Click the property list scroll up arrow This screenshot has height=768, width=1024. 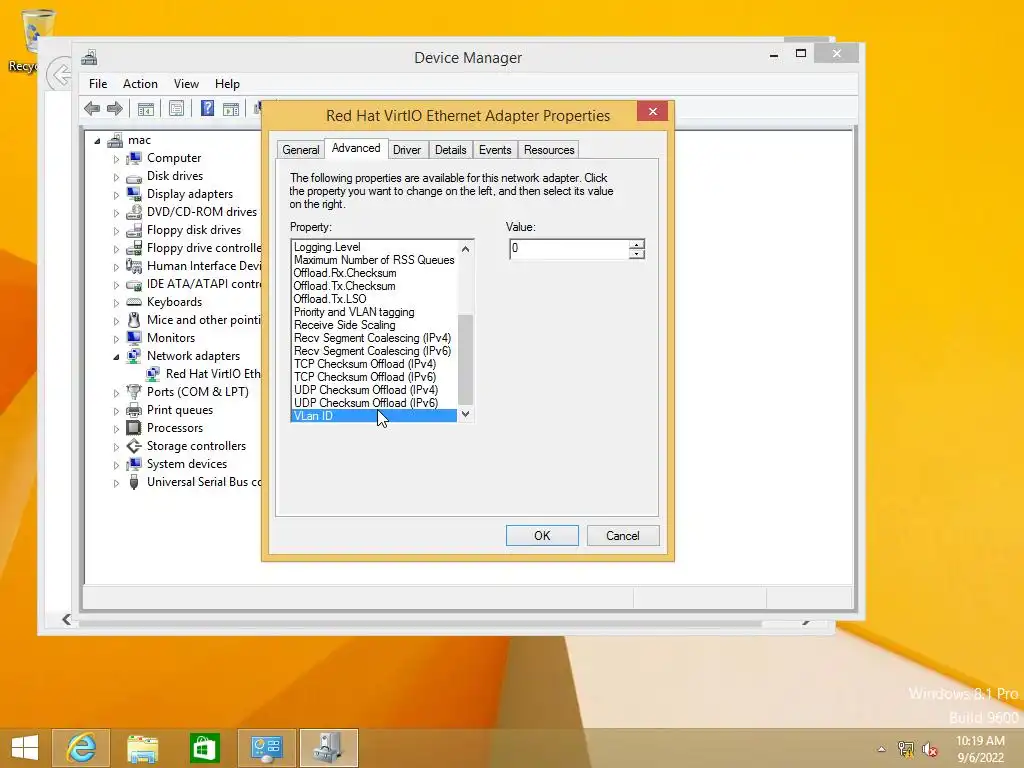(x=466, y=249)
